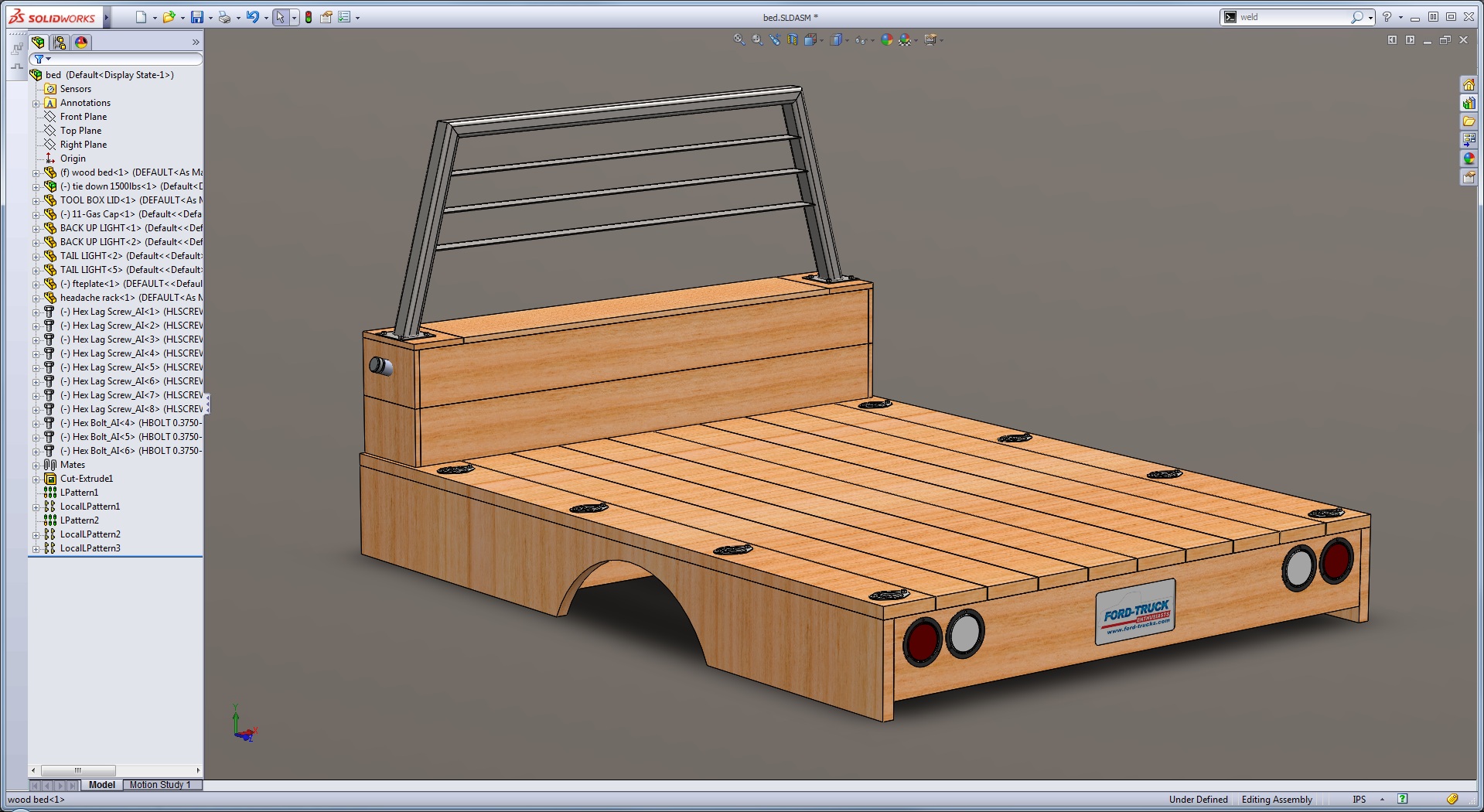Click the Rebuild traffic light icon

(x=309, y=17)
